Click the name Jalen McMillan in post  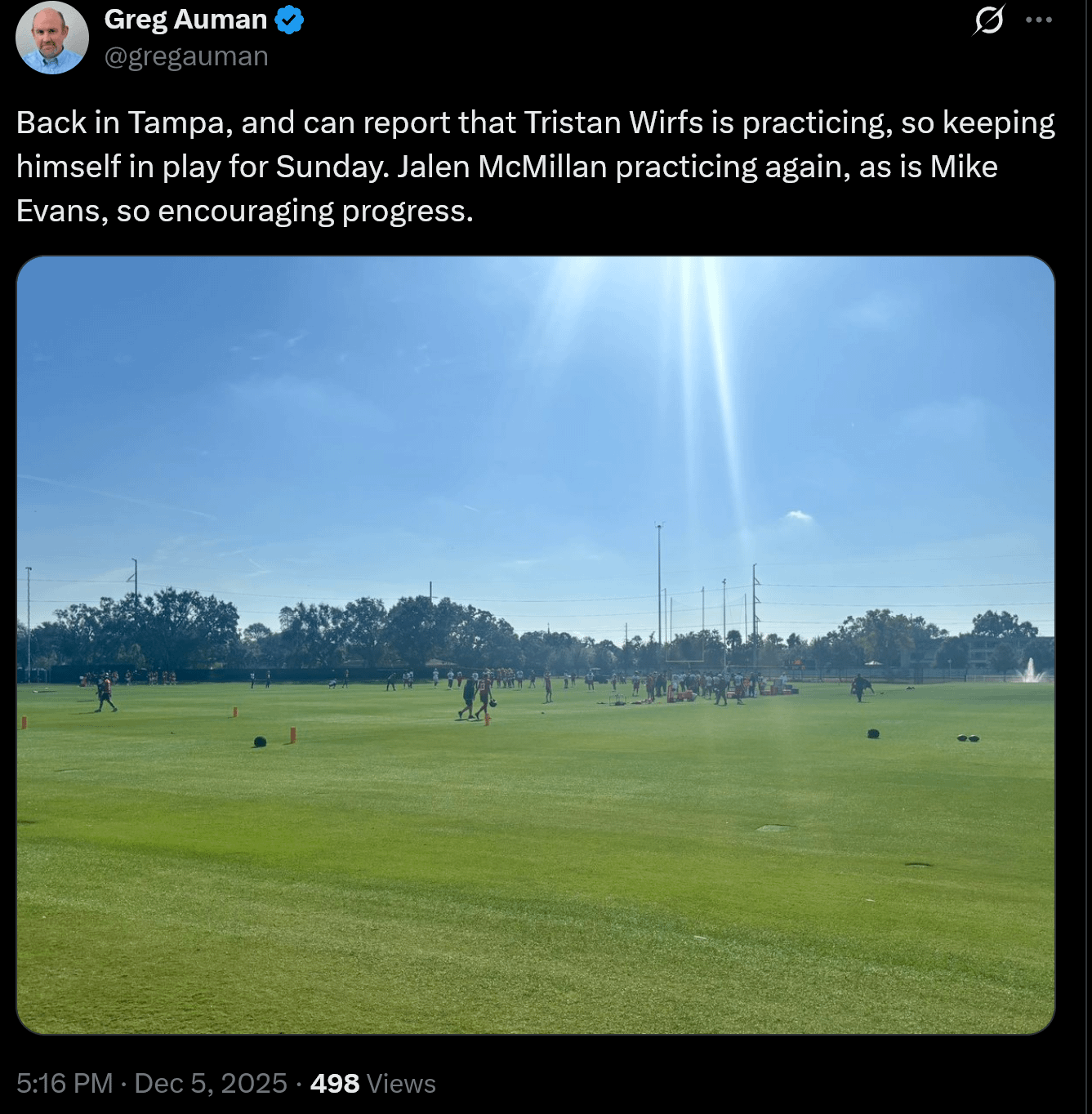(x=502, y=167)
